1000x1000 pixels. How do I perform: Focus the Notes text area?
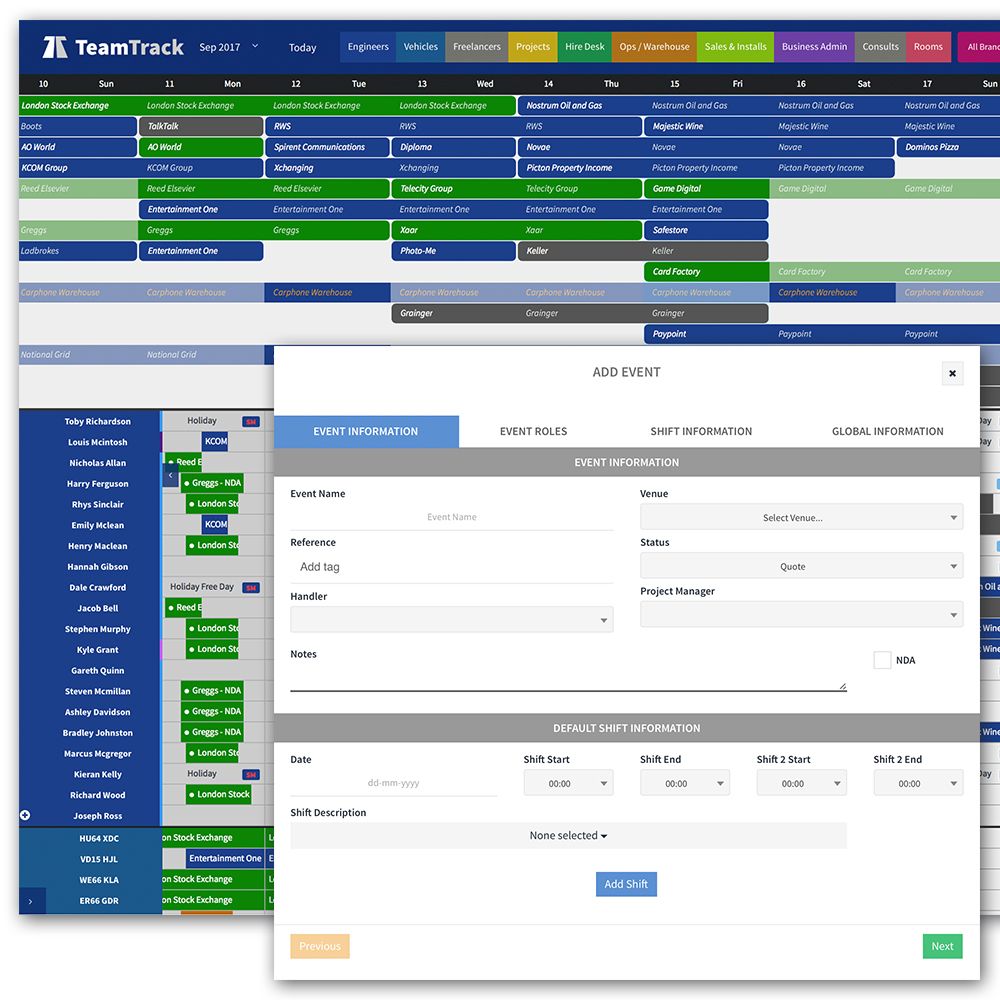tap(568, 677)
